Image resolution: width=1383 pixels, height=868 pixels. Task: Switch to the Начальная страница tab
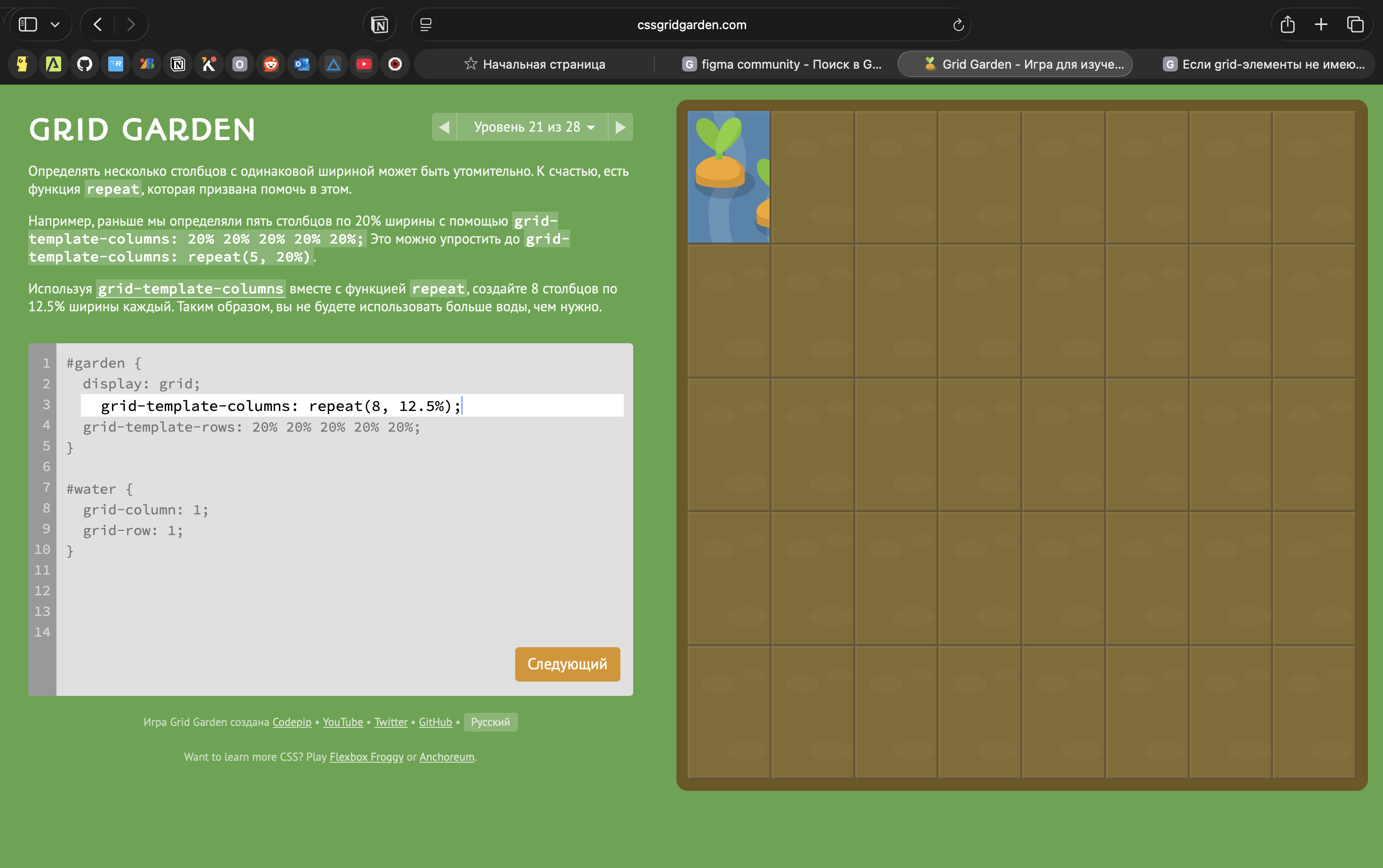(x=534, y=64)
